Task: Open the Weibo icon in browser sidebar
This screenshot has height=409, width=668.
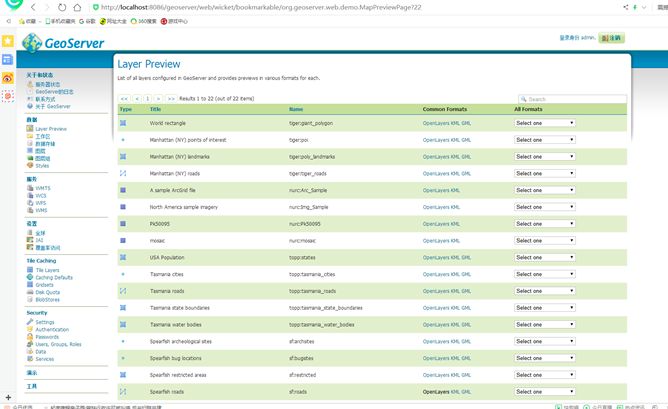Action: click(x=8, y=78)
